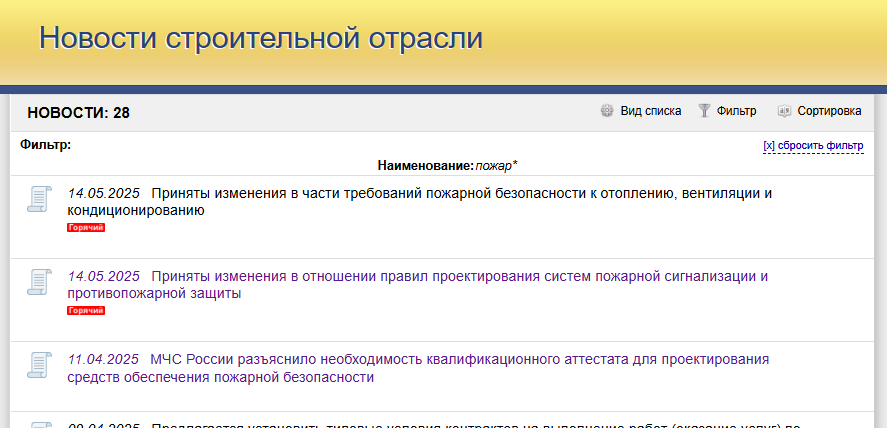Click document icon of МЧС России news item
The width and height of the screenshot is (887, 428).
point(40,365)
